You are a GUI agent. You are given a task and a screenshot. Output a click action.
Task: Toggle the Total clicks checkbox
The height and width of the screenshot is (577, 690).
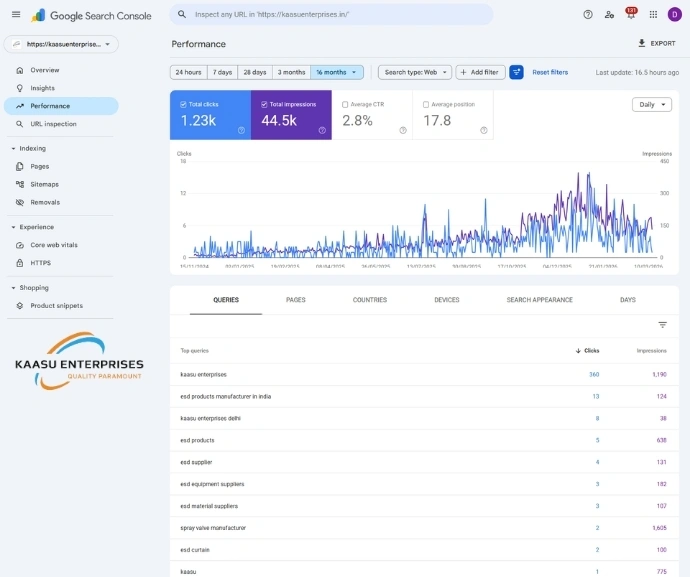[x=183, y=104]
